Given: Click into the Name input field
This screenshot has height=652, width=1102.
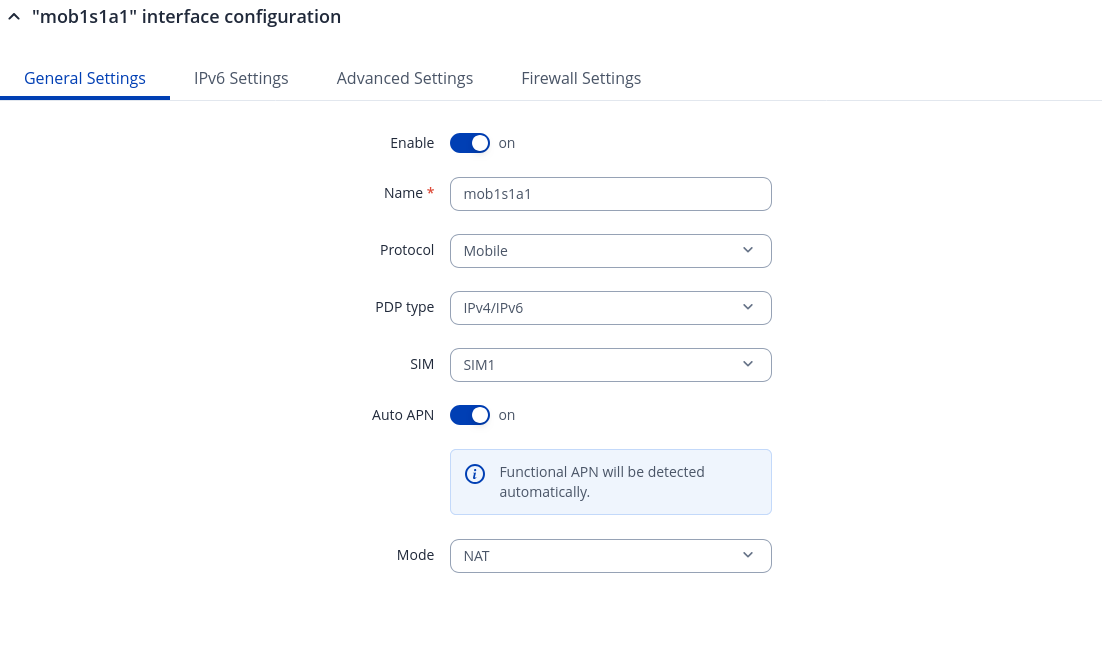Looking at the screenshot, I should click(610, 194).
